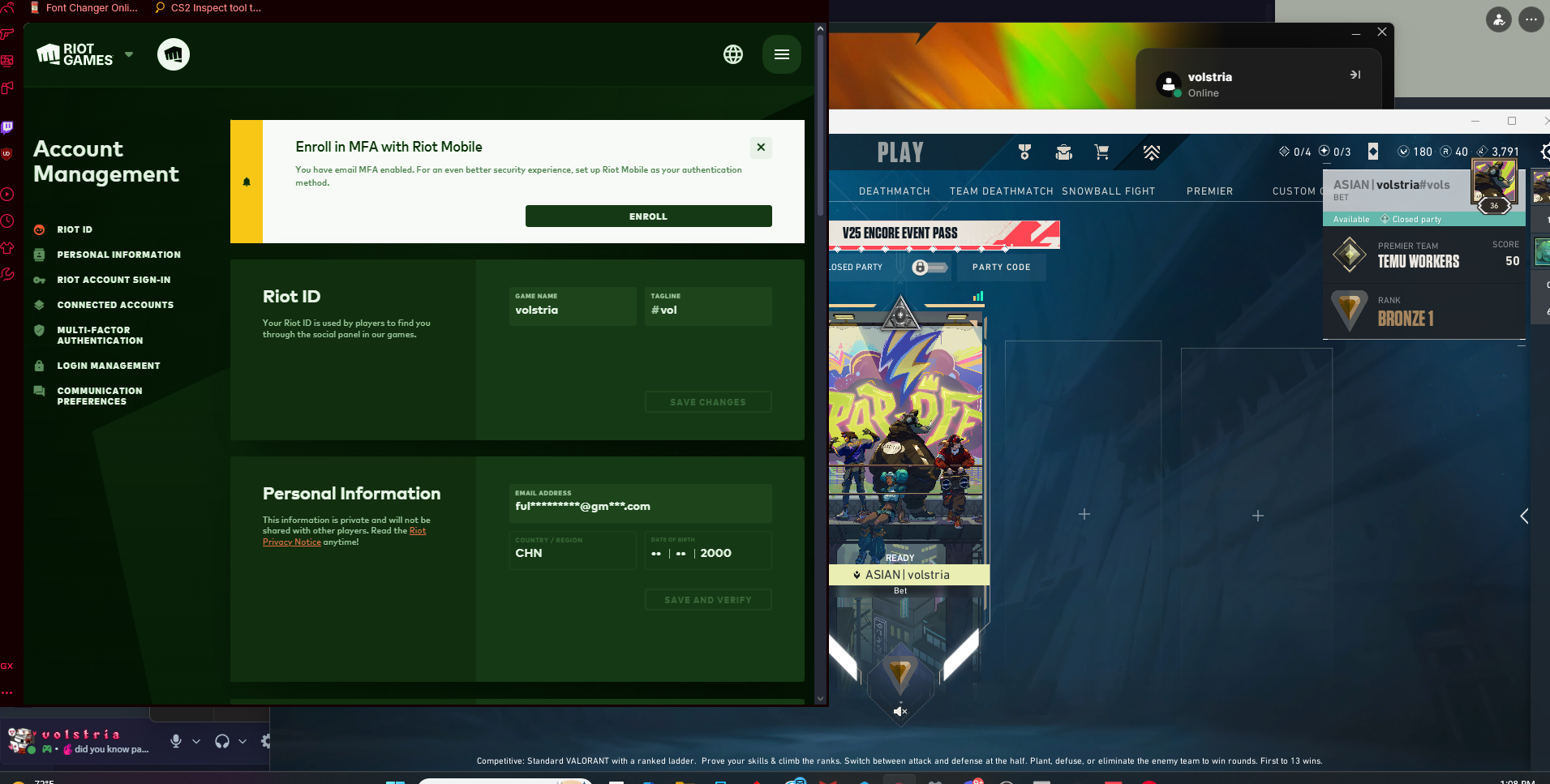Expand Discord headphone output options arrow

coord(243,741)
